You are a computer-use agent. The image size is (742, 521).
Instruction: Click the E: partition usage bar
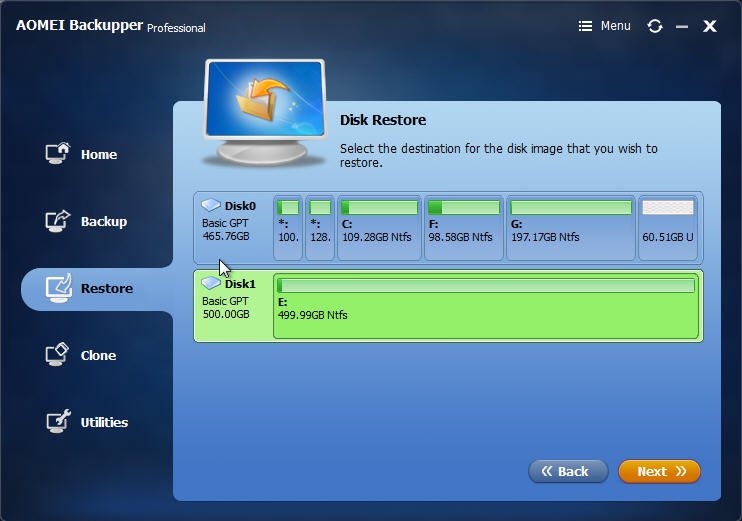click(486, 285)
